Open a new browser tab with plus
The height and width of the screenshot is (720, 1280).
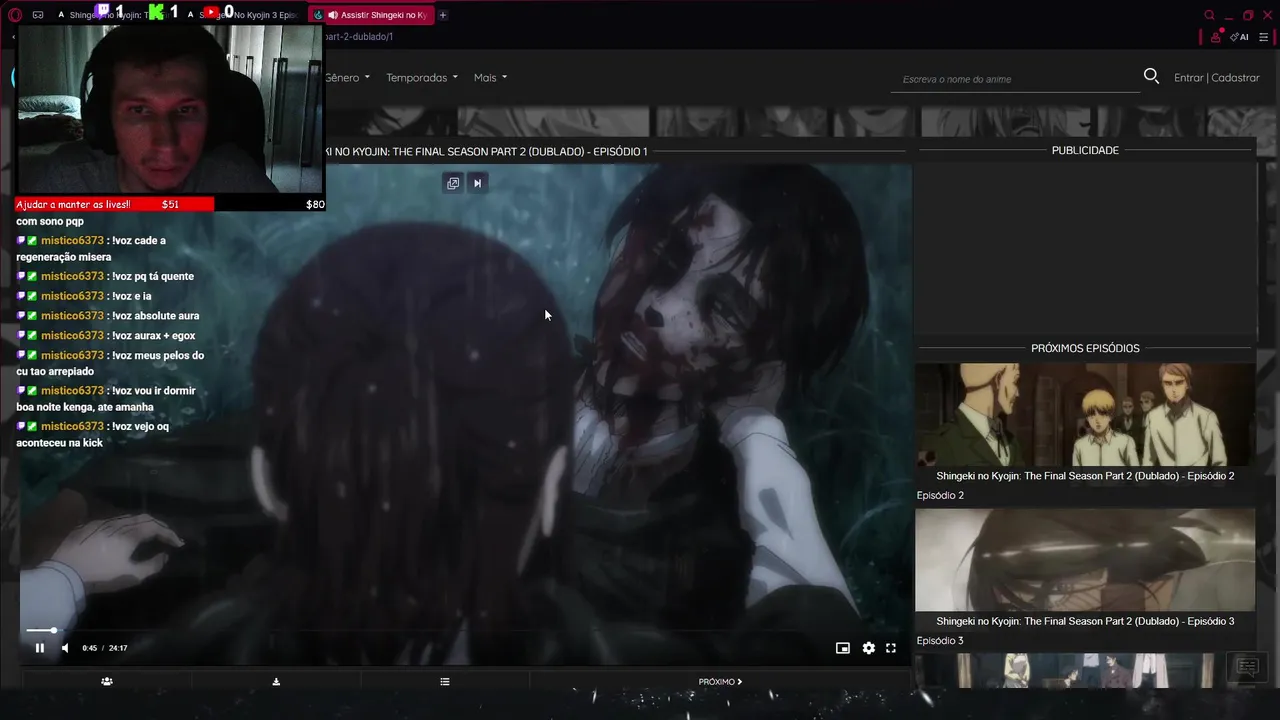[443, 15]
